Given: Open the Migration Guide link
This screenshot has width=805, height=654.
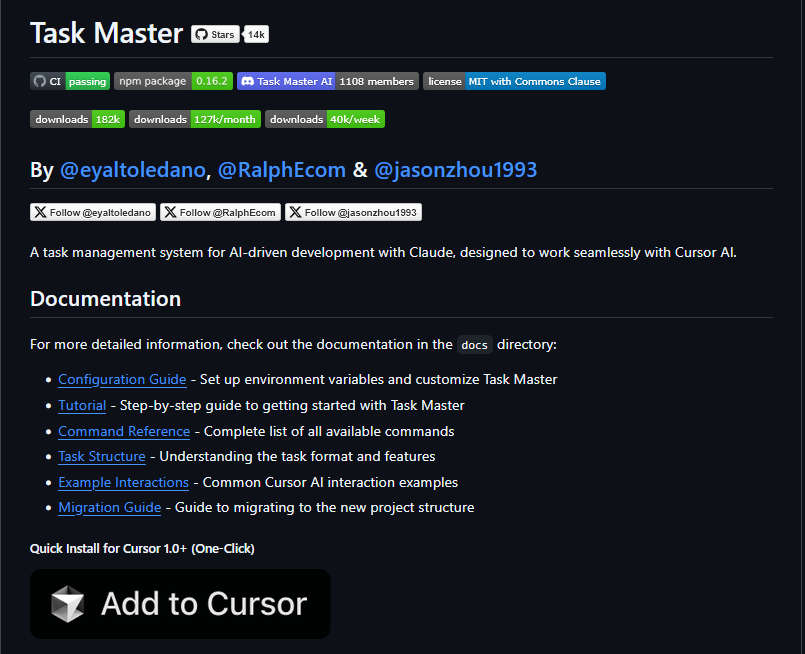Looking at the screenshot, I should coord(109,508).
